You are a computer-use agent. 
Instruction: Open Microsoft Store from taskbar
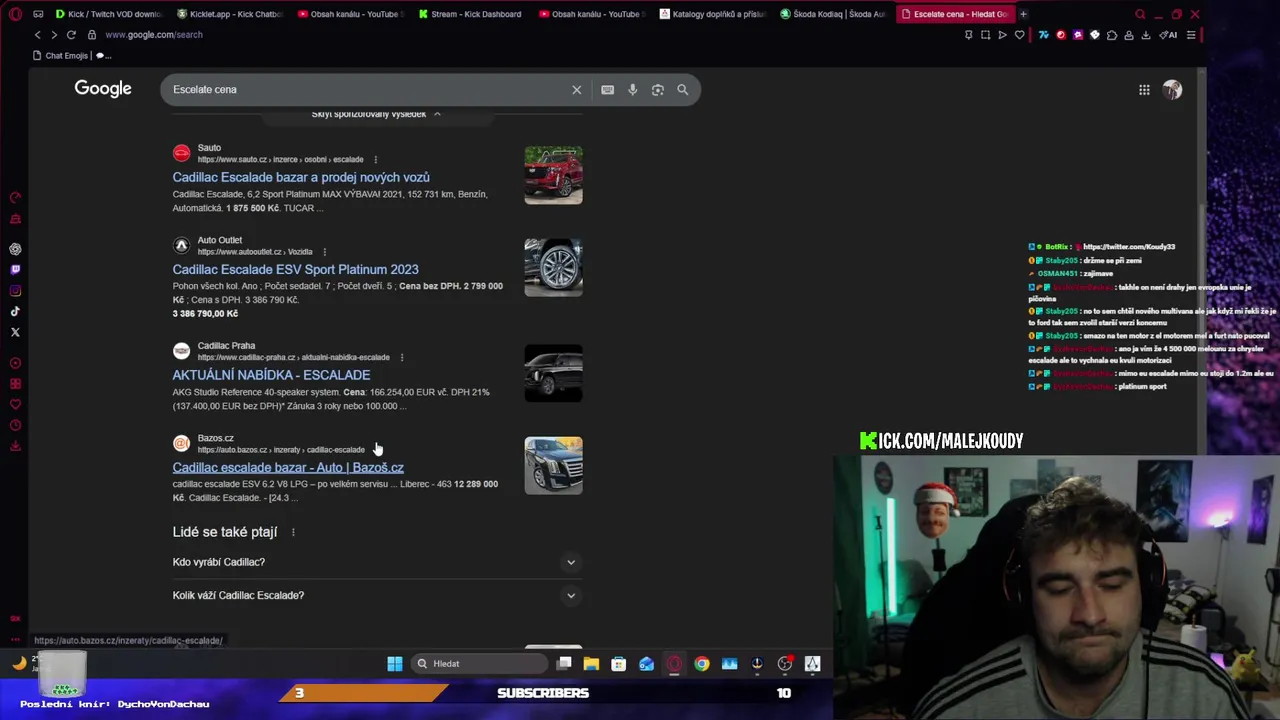(x=619, y=663)
